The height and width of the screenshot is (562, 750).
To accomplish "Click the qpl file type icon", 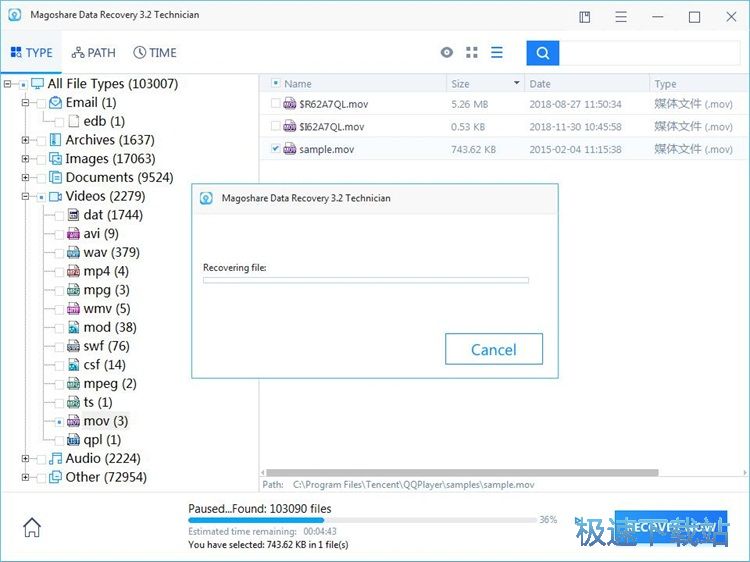I will pyautogui.click(x=73, y=440).
